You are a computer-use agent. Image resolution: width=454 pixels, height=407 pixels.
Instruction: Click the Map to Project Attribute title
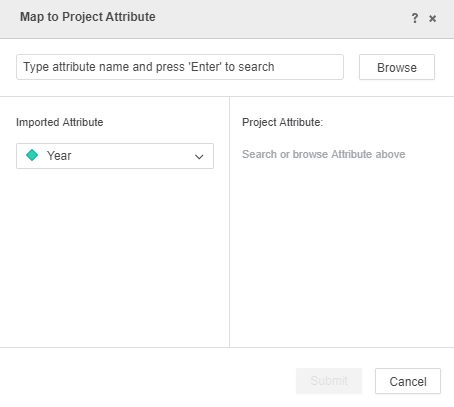[88, 17]
